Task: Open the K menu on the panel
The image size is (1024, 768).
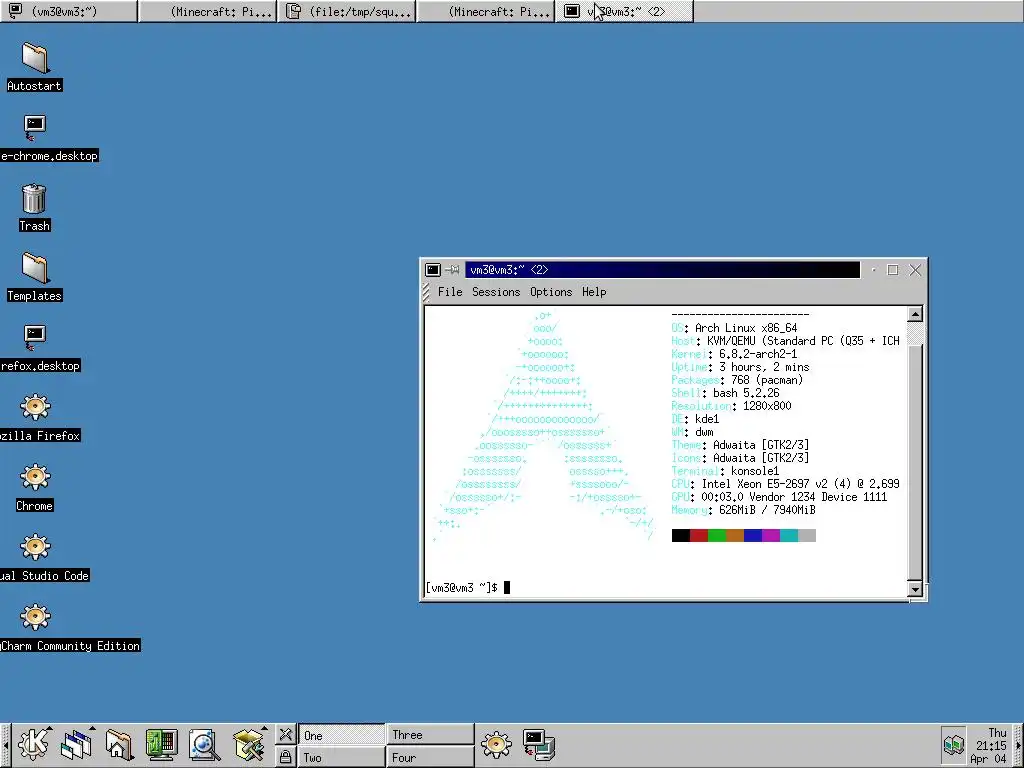Action: click(33, 744)
